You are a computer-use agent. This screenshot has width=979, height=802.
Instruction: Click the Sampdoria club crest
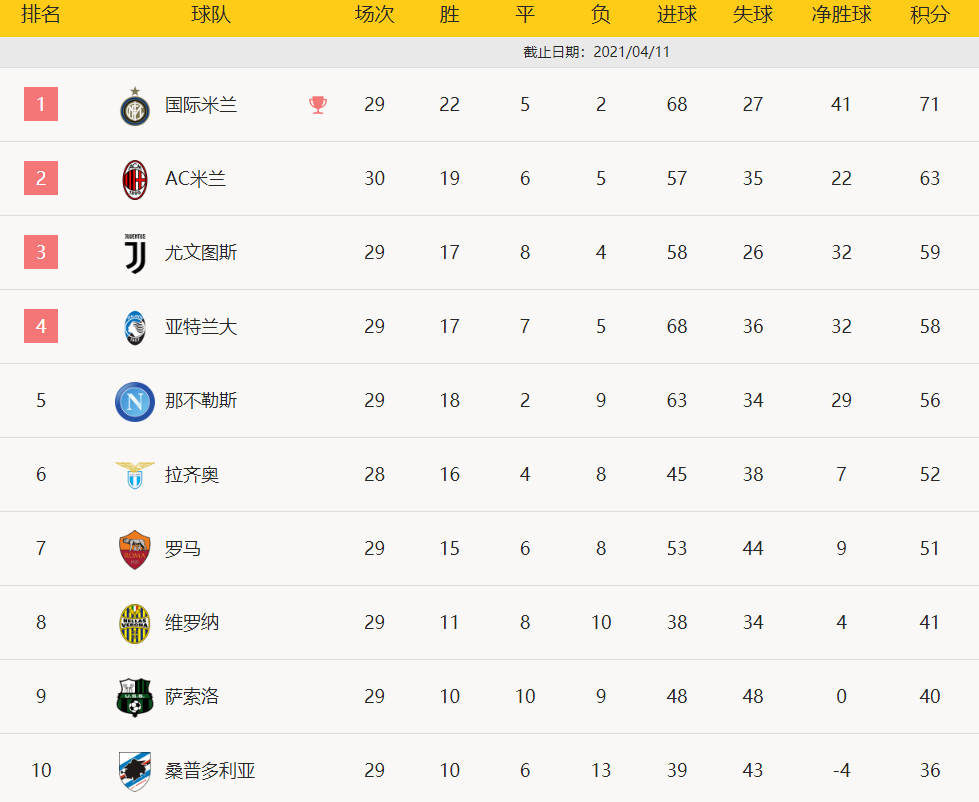tap(135, 771)
